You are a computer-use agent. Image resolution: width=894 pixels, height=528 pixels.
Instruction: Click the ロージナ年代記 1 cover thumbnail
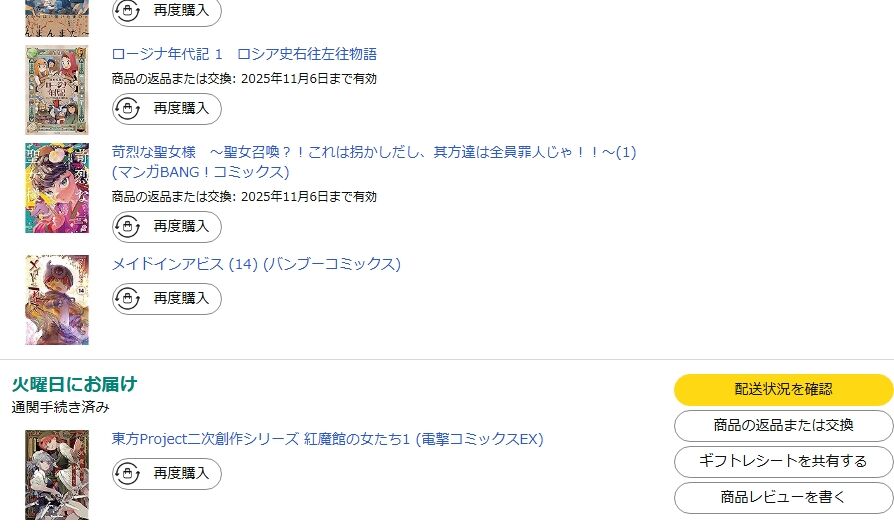point(57,90)
